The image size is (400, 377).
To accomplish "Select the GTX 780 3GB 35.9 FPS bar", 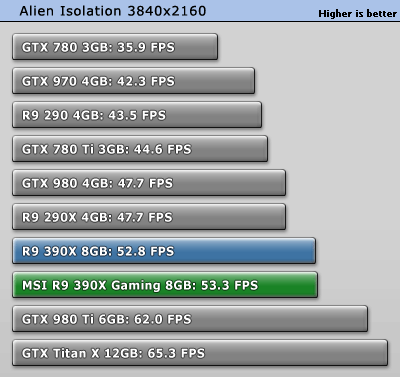I will 115,47.
